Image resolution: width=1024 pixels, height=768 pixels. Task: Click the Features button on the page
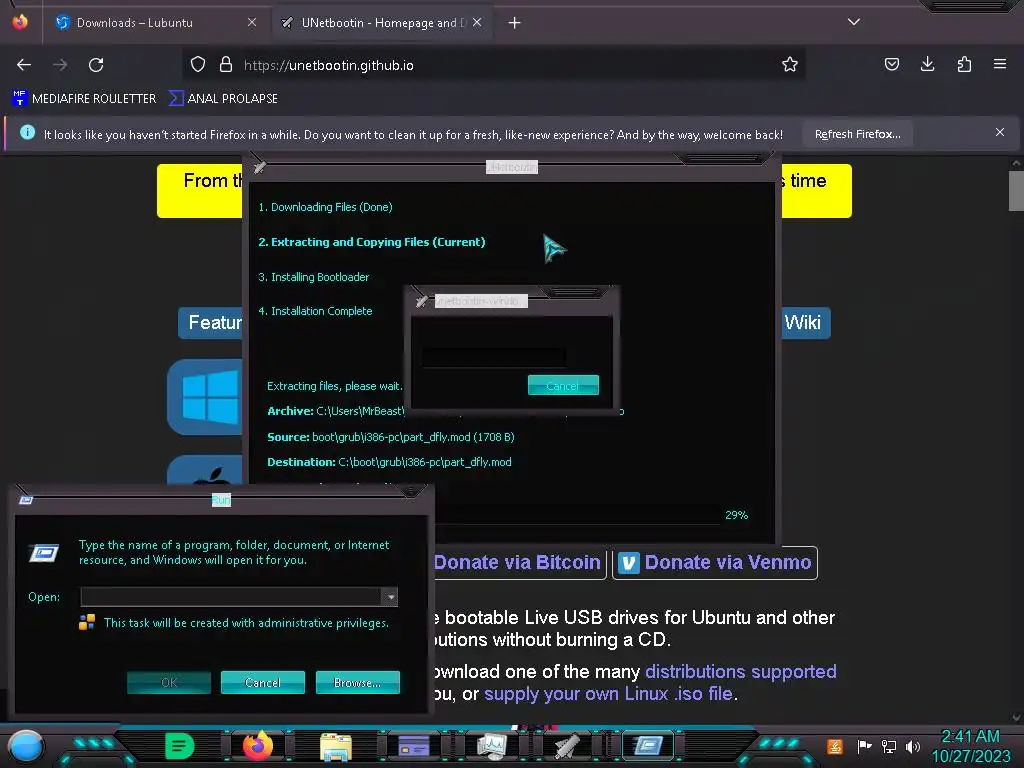point(211,323)
